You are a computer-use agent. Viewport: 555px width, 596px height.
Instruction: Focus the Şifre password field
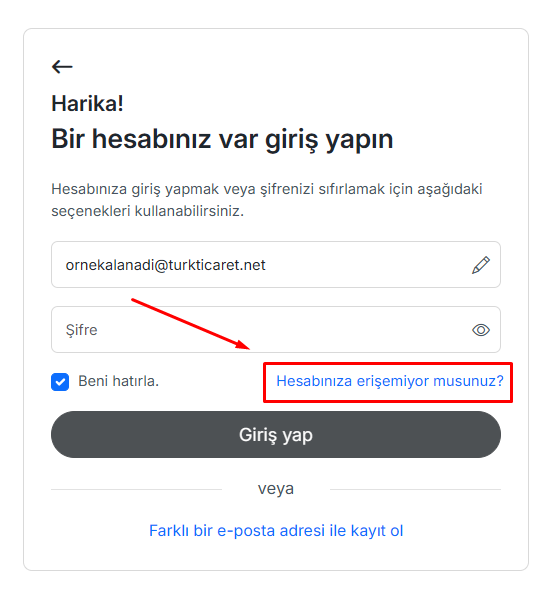276,330
